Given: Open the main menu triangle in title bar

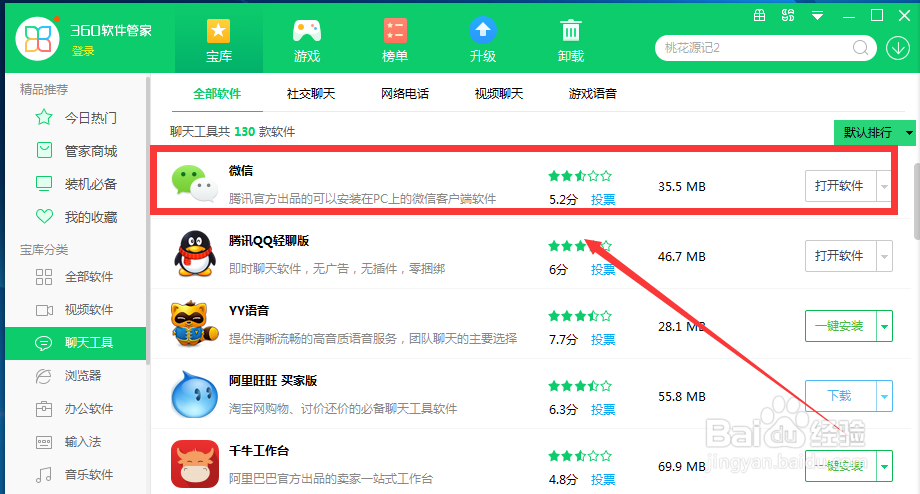Looking at the screenshot, I should 817,16.
